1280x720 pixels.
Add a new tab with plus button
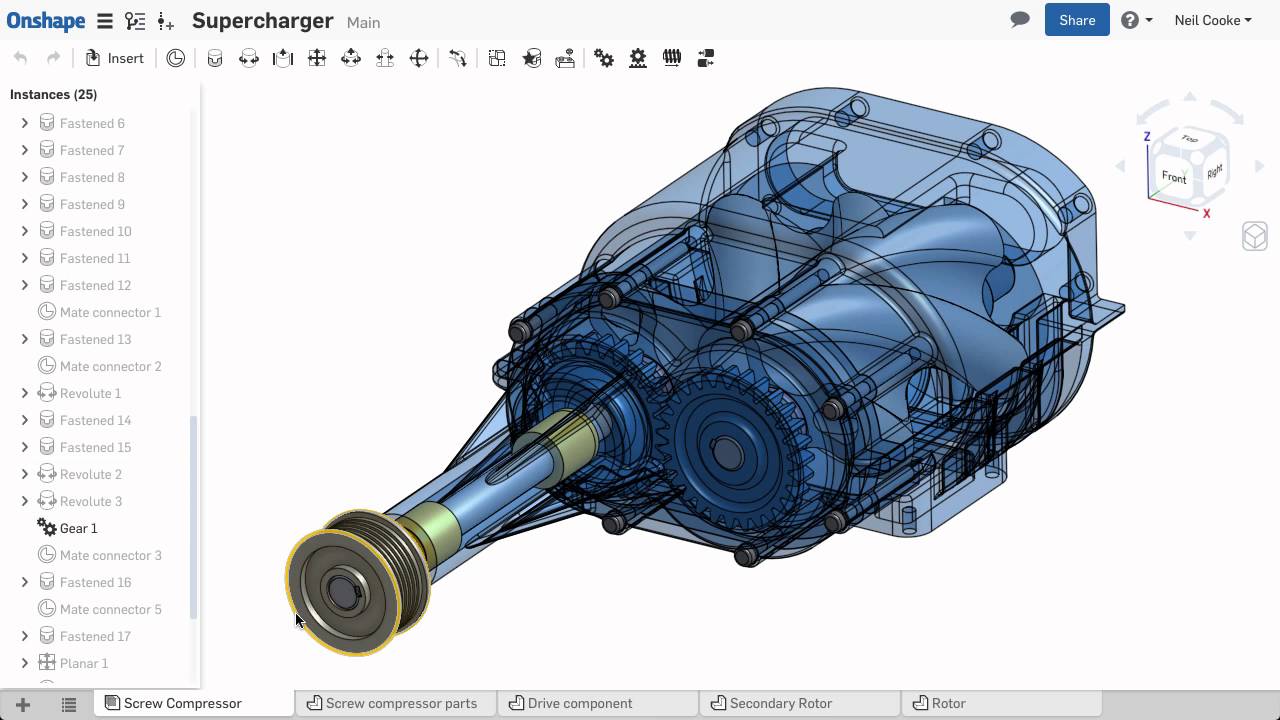click(23, 704)
